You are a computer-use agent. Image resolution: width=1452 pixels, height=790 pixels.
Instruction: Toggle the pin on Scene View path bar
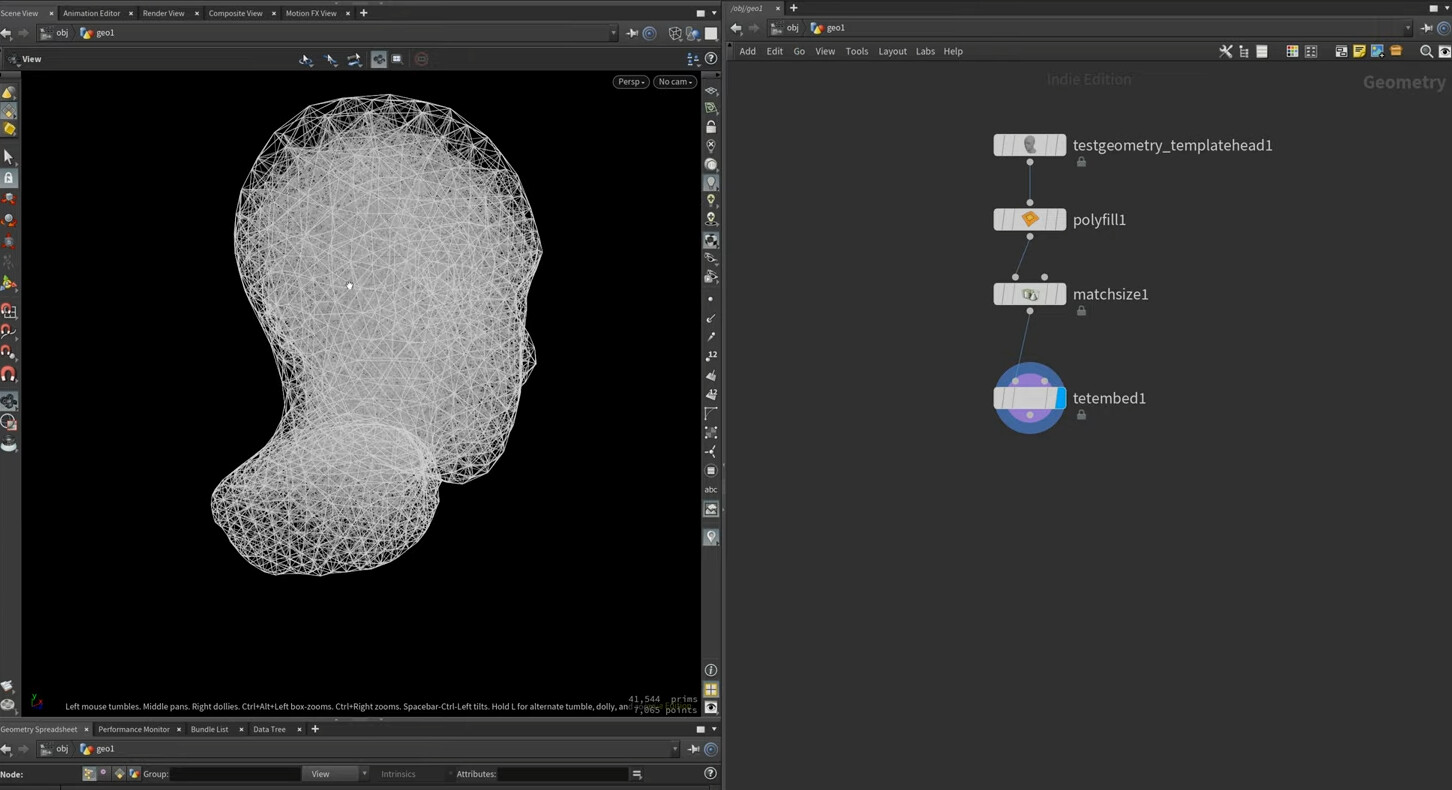click(x=632, y=33)
